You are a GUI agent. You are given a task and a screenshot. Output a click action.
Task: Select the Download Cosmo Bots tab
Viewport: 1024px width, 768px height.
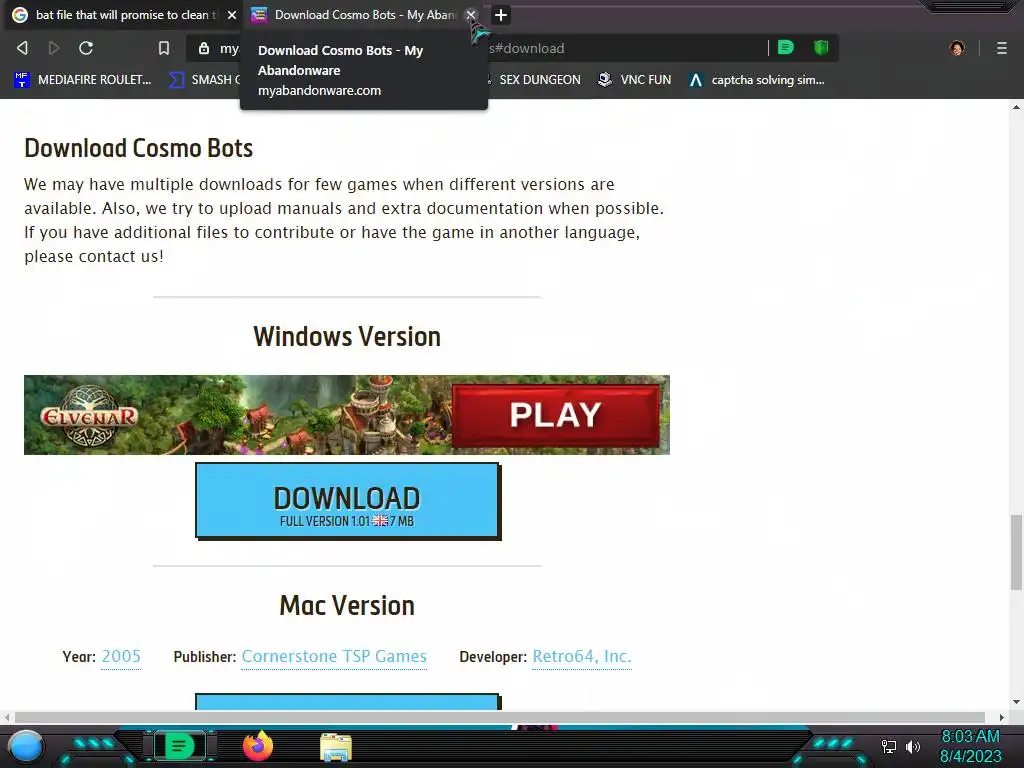pos(362,14)
